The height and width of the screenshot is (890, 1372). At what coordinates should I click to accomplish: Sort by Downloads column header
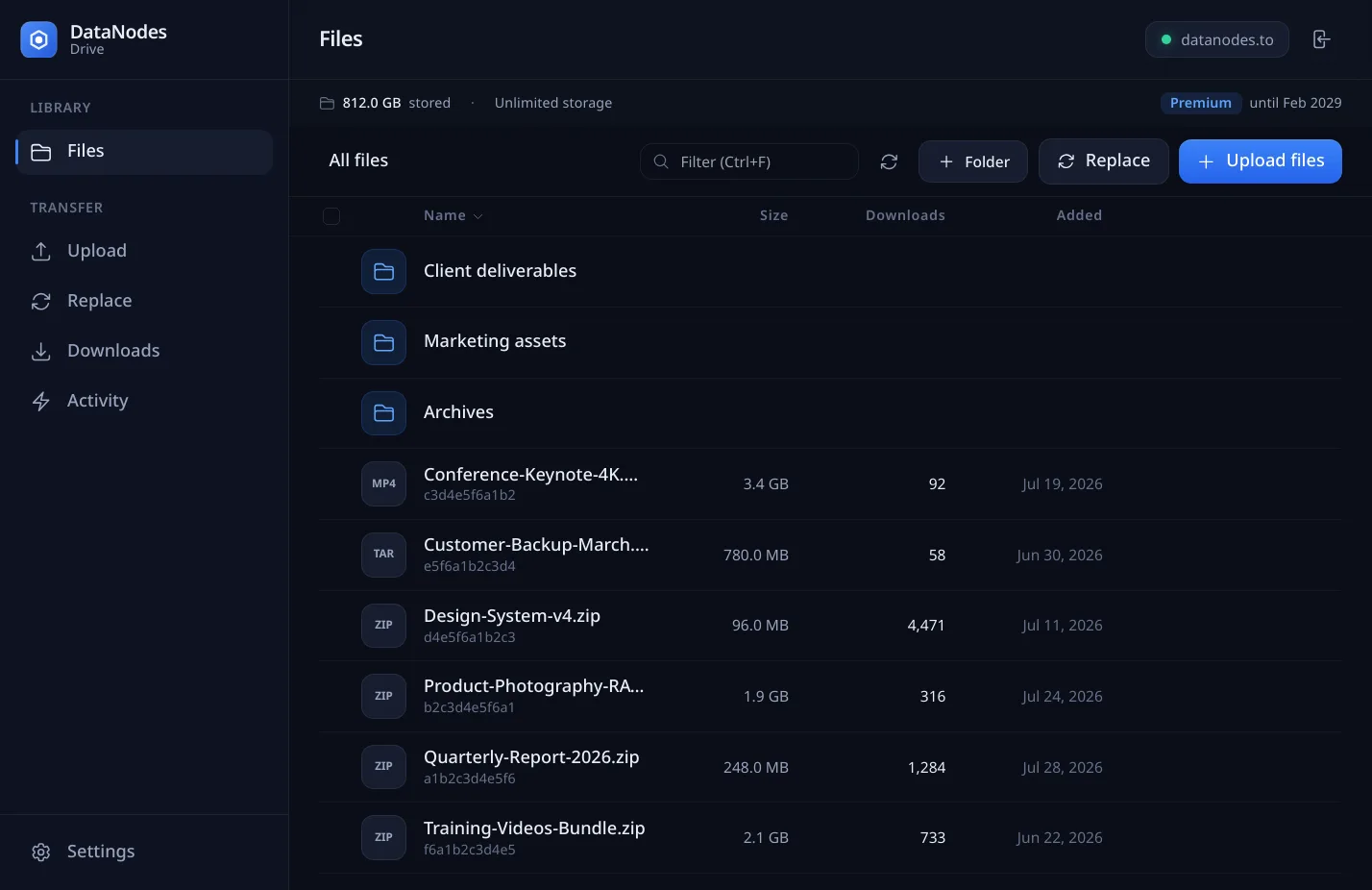(905, 215)
